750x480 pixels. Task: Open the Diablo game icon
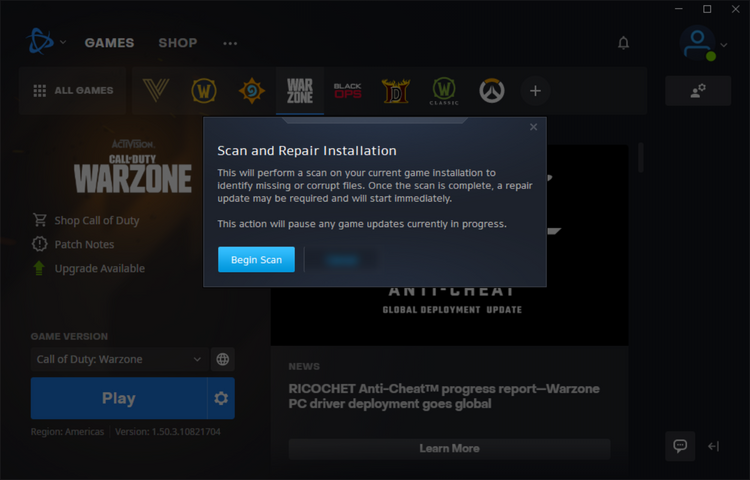coord(396,91)
